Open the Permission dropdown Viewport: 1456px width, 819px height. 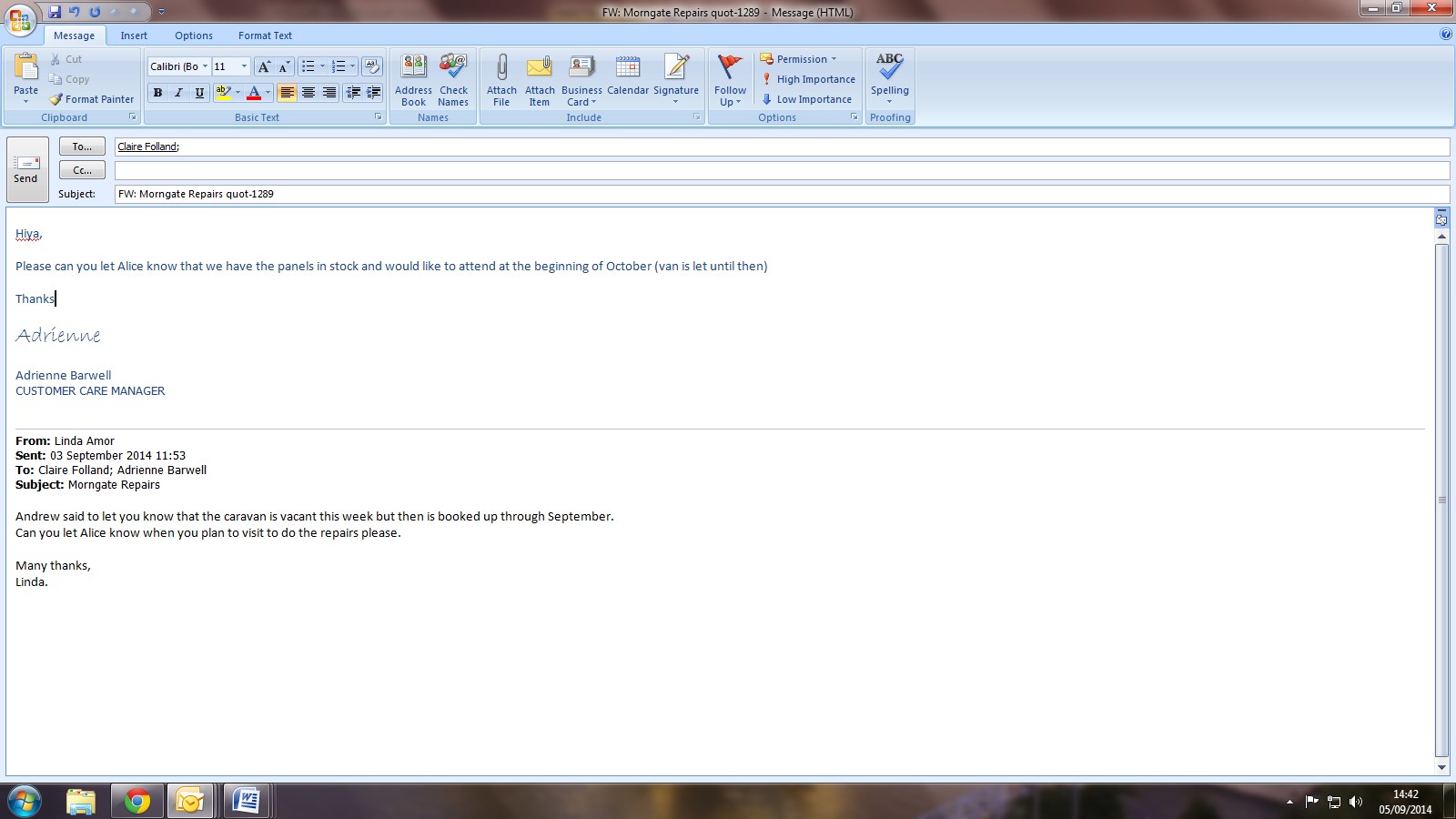pos(798,59)
